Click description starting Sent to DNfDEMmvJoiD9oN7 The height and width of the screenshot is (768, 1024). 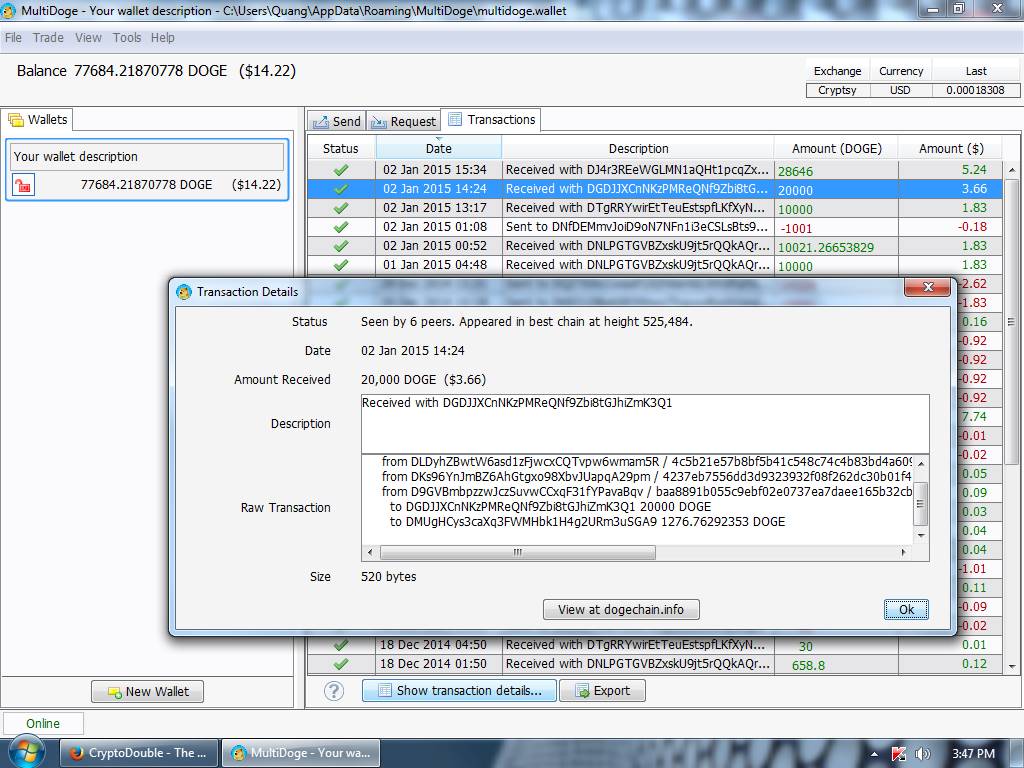tap(637, 227)
